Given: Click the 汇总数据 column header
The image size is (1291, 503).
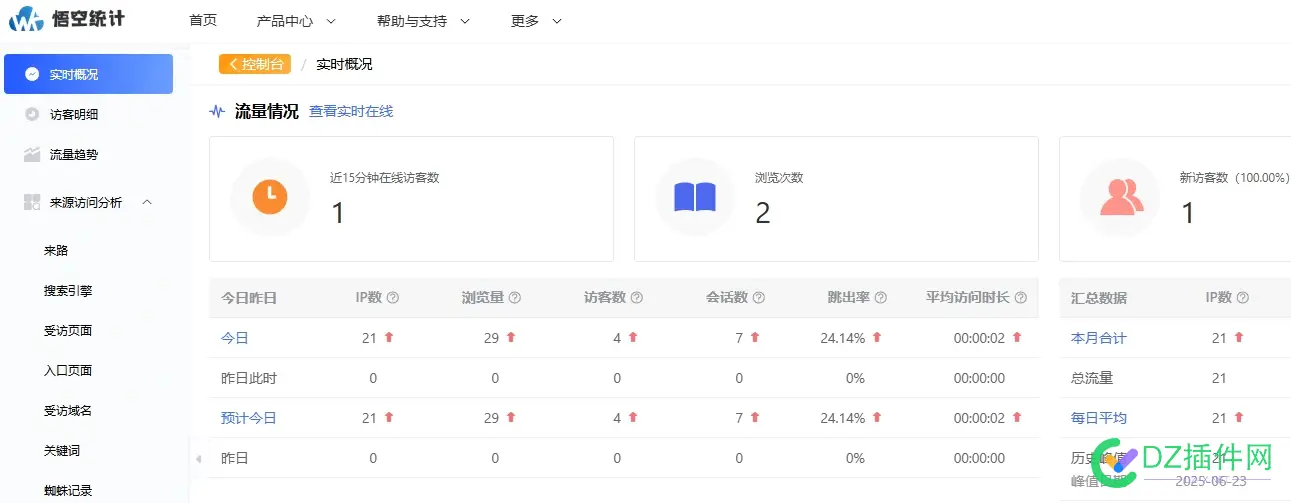Looking at the screenshot, I should coord(1099,298).
